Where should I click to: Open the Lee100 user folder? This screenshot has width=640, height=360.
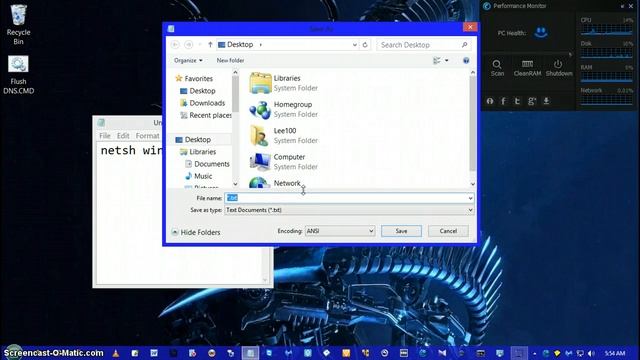coord(284,136)
